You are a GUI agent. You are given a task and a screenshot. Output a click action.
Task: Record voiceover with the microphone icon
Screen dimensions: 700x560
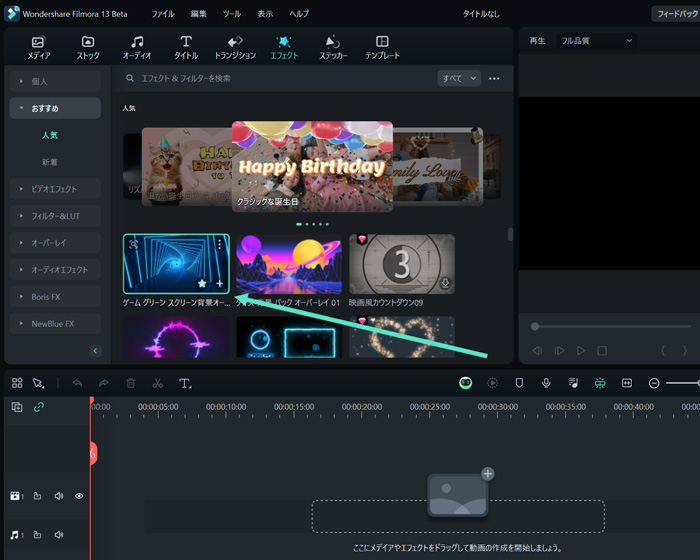(x=546, y=383)
